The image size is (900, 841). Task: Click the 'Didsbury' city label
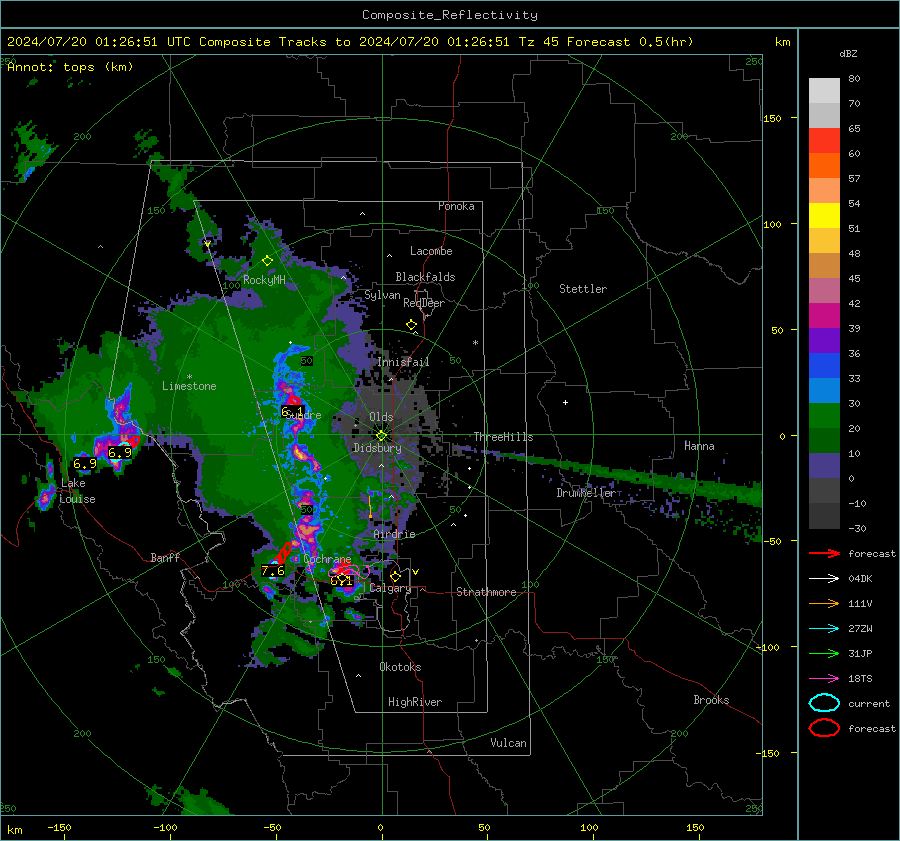tap(377, 448)
